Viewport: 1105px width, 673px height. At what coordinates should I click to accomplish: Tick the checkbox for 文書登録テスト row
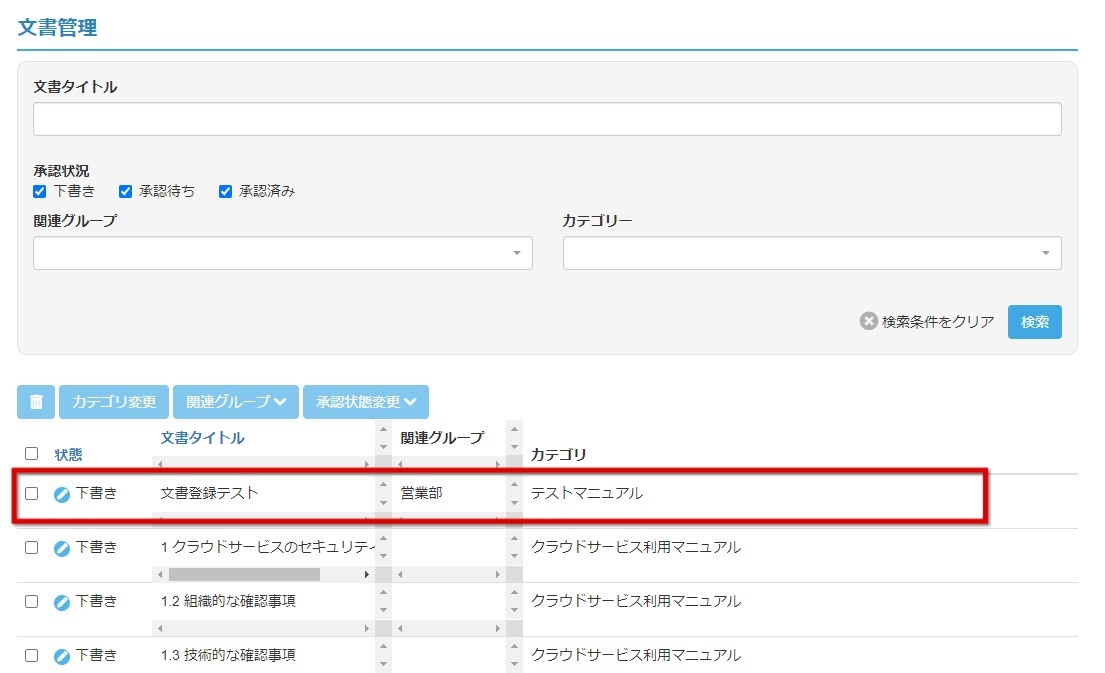click(x=31, y=493)
